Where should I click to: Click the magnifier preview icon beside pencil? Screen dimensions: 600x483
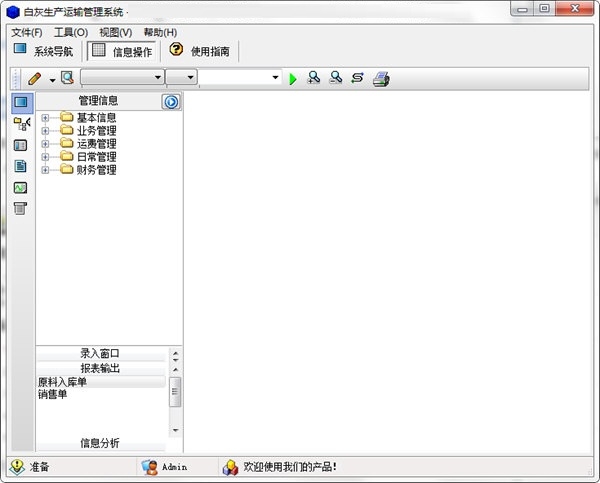(x=68, y=78)
